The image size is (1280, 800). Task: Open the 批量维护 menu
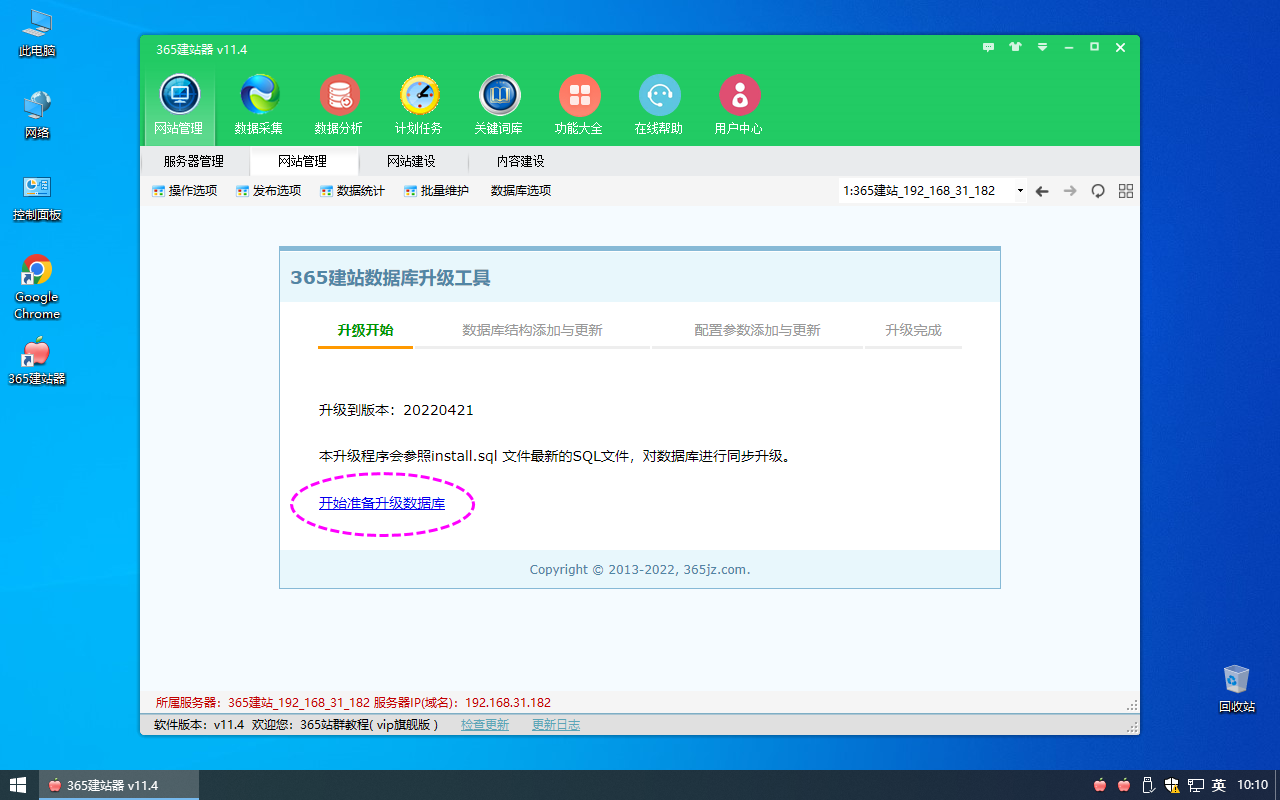[437, 191]
